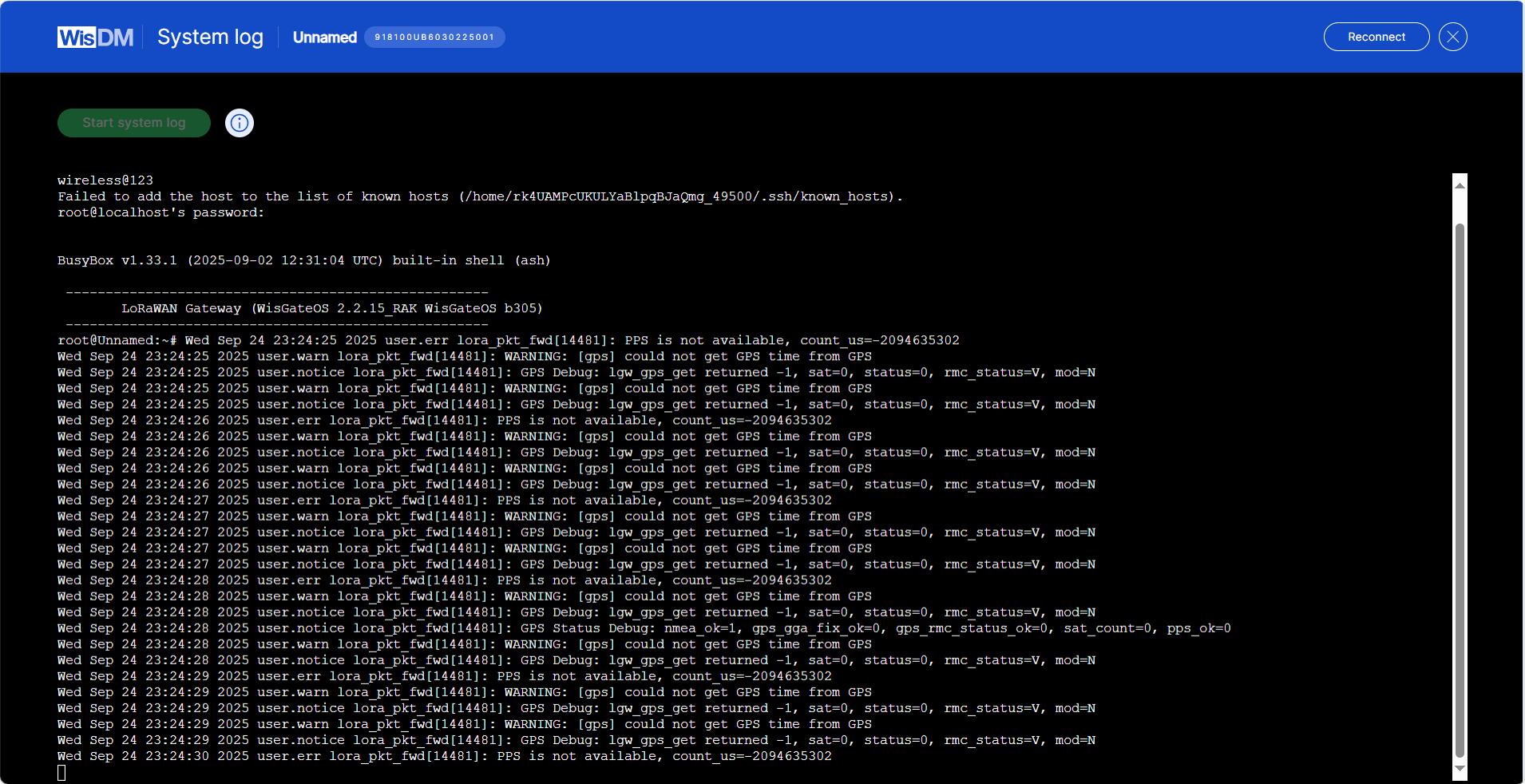The image size is (1525, 784).
Task: Click the LoRaWAN Gateway WisGateOS banner line
Action: click(331, 308)
